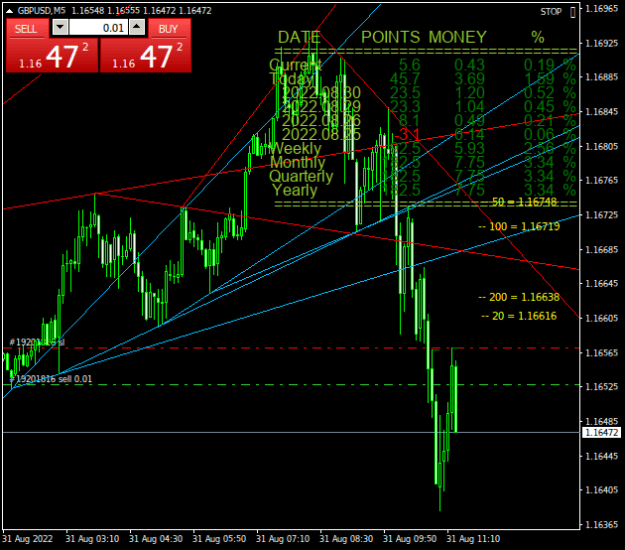Click the Weekly money value 5.93
The height and width of the screenshot is (550, 625).
coord(470,148)
